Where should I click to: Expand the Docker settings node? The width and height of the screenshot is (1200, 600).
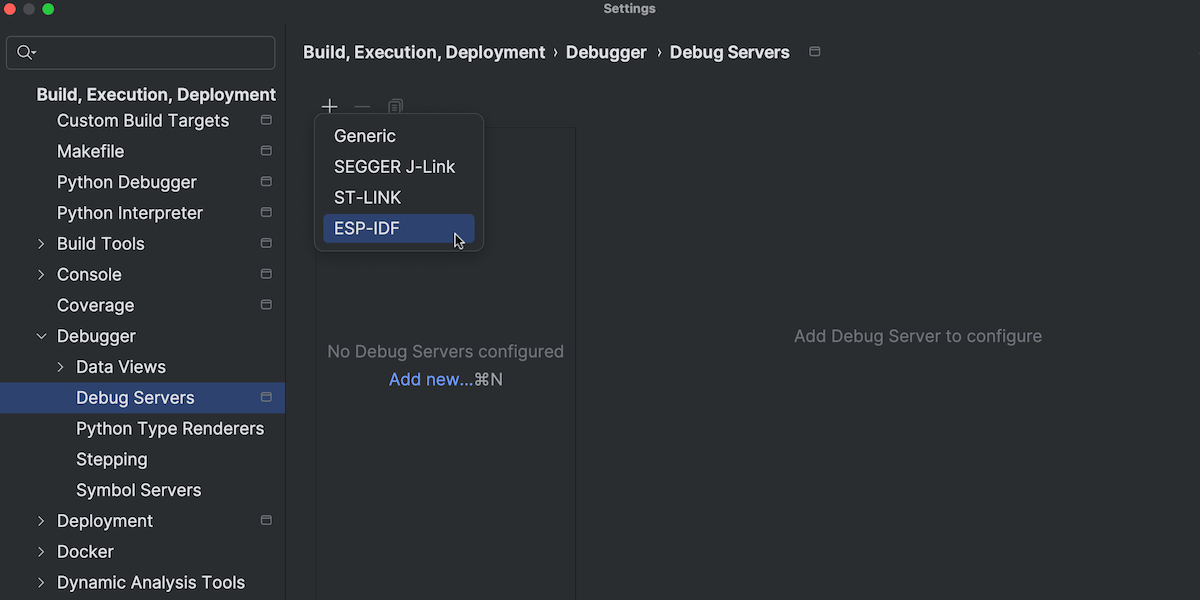click(41, 552)
